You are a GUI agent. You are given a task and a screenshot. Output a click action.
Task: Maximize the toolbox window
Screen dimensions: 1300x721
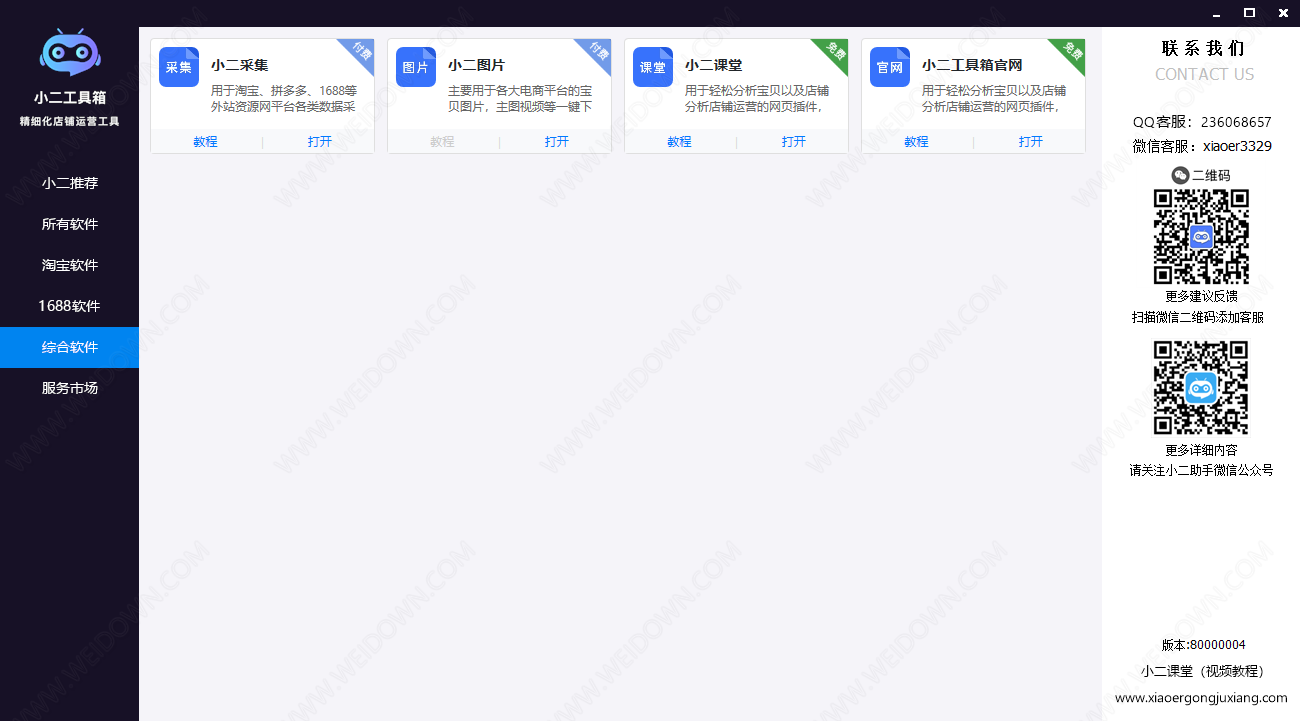(x=1249, y=13)
